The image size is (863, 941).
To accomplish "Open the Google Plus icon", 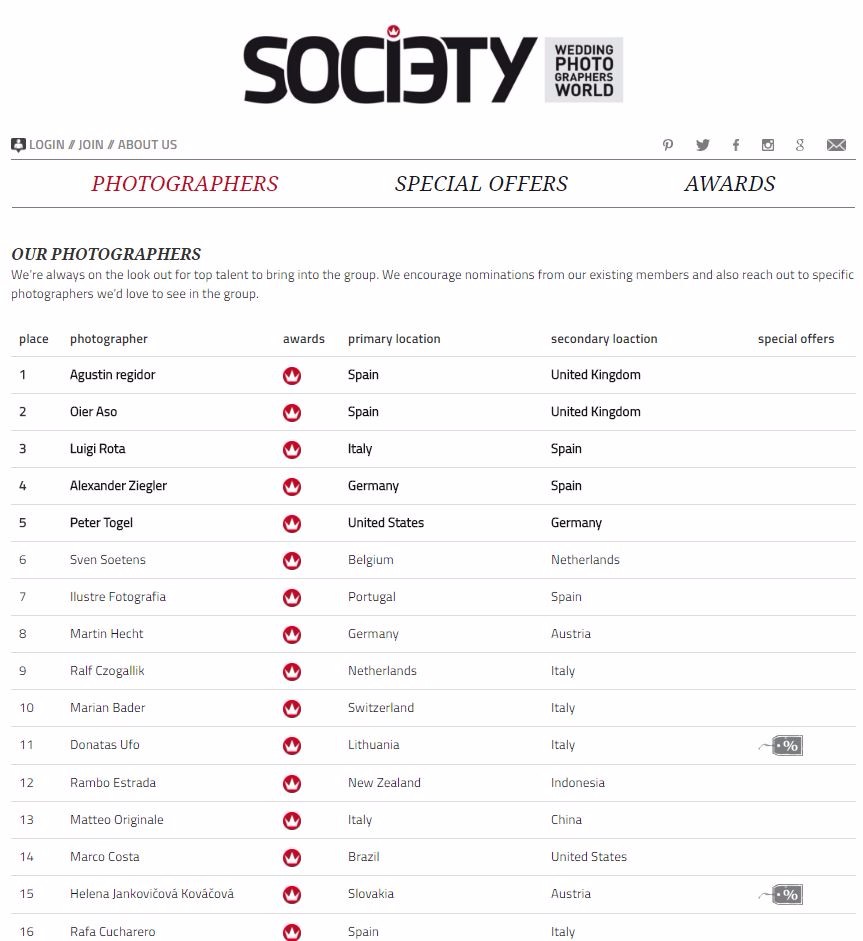I will [x=800, y=145].
